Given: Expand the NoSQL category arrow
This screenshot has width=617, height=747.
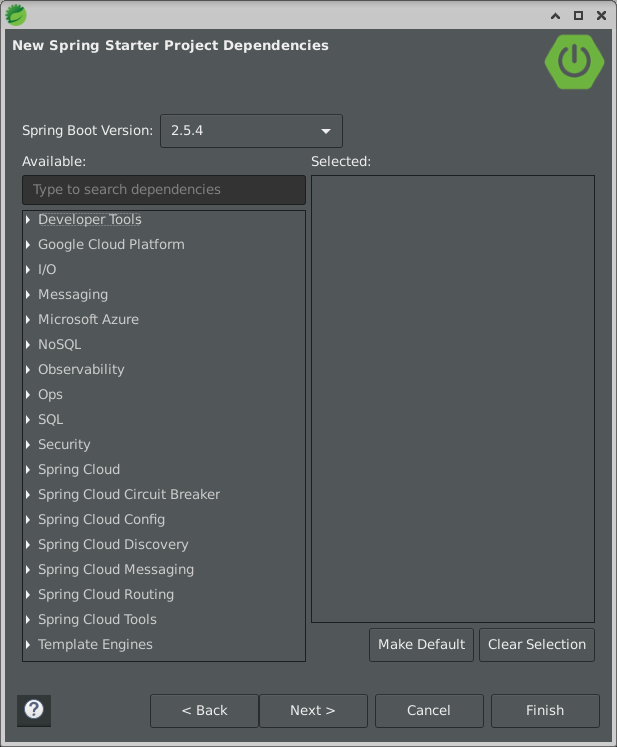Looking at the screenshot, I should pyautogui.click(x=28, y=344).
